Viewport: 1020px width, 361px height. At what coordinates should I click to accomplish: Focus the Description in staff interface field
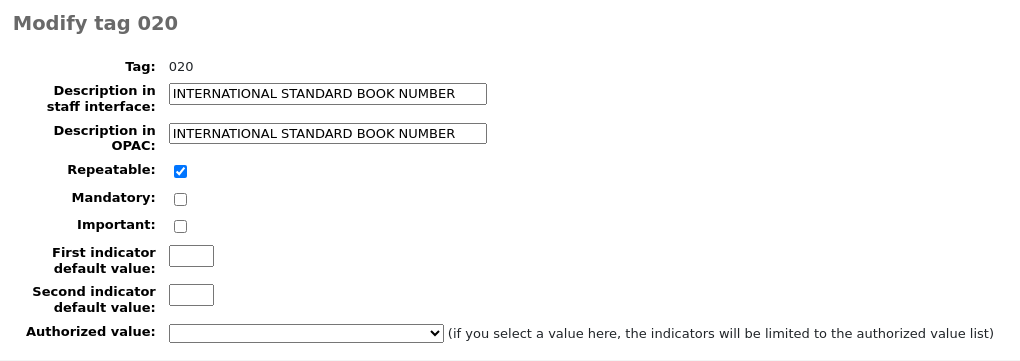pyautogui.click(x=327, y=94)
